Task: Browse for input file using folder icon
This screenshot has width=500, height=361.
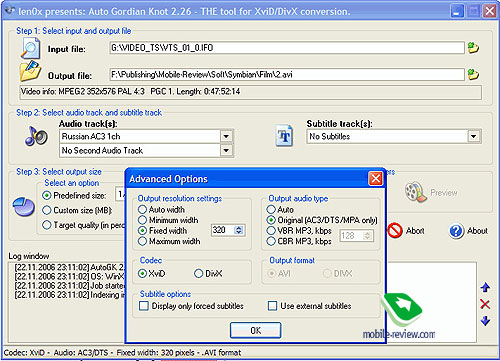Action: [x=473, y=48]
